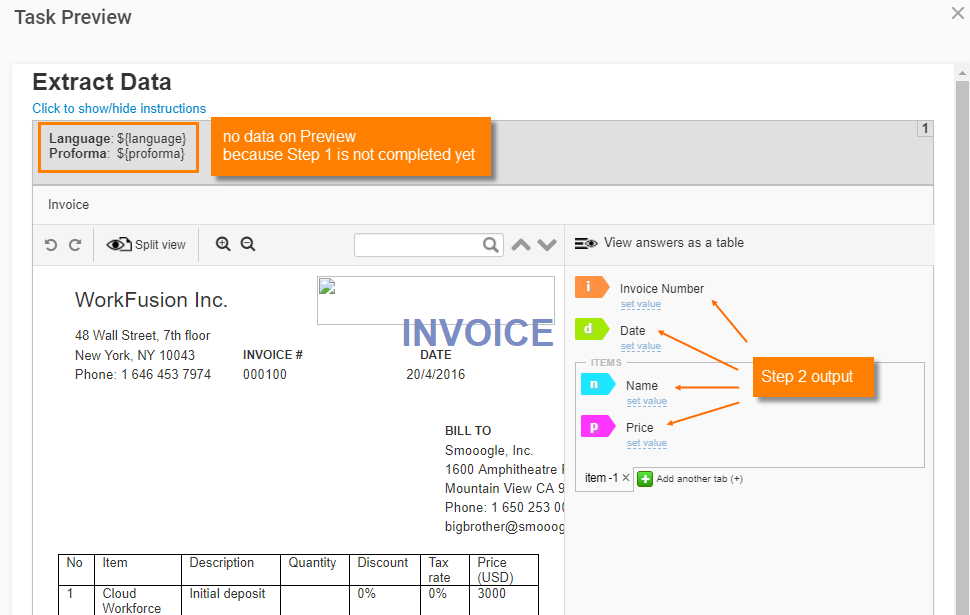Set value for Date field

640,346
